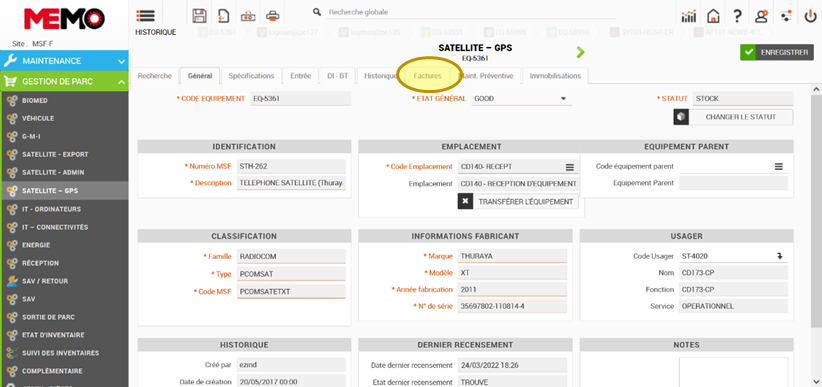Viewport: 822px width, 387px height.
Task: Click the Marque field THURAYA
Action: click(512, 256)
